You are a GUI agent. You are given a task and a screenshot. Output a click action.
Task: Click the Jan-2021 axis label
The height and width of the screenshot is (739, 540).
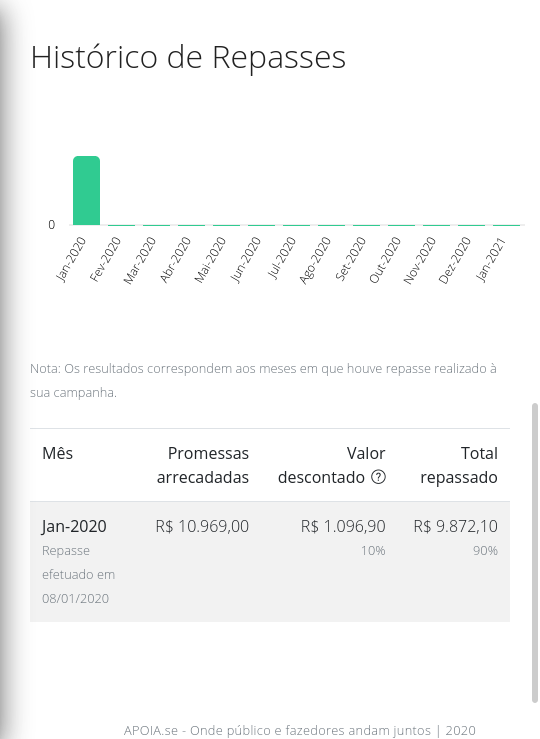[491, 260]
